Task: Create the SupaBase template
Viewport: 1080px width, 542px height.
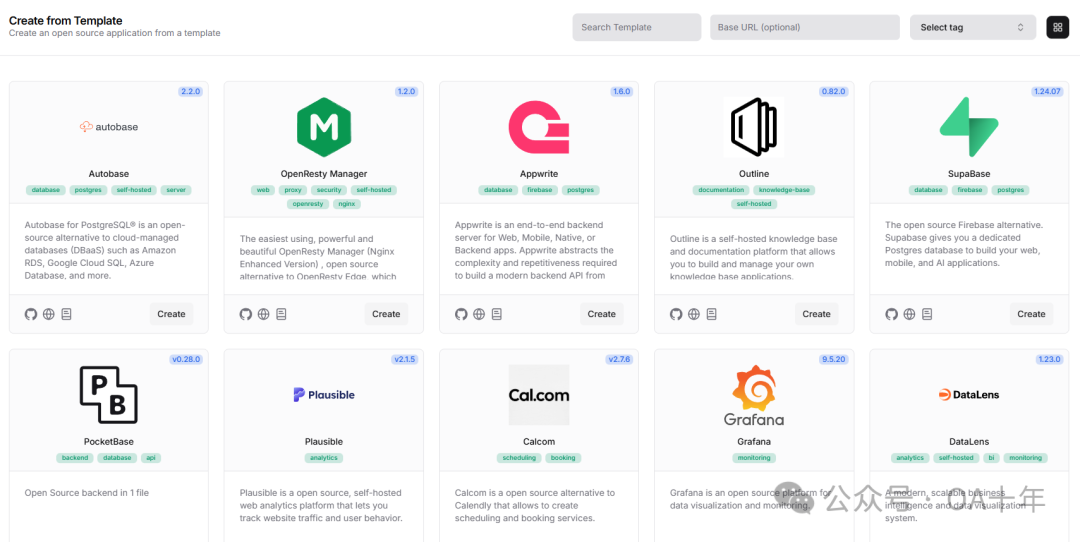Action: coord(1031,314)
